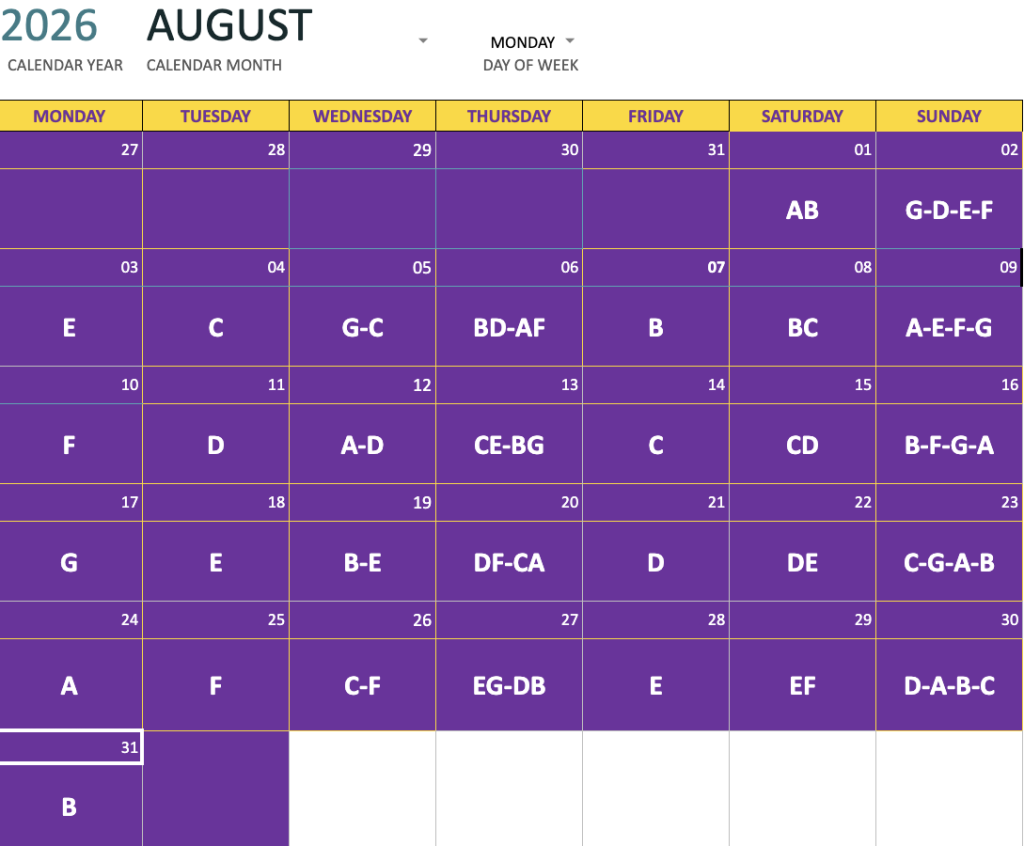Image resolution: width=1024 pixels, height=846 pixels.
Task: Select the C-G-A-B cell on Sunday 23
Action: coord(949,562)
